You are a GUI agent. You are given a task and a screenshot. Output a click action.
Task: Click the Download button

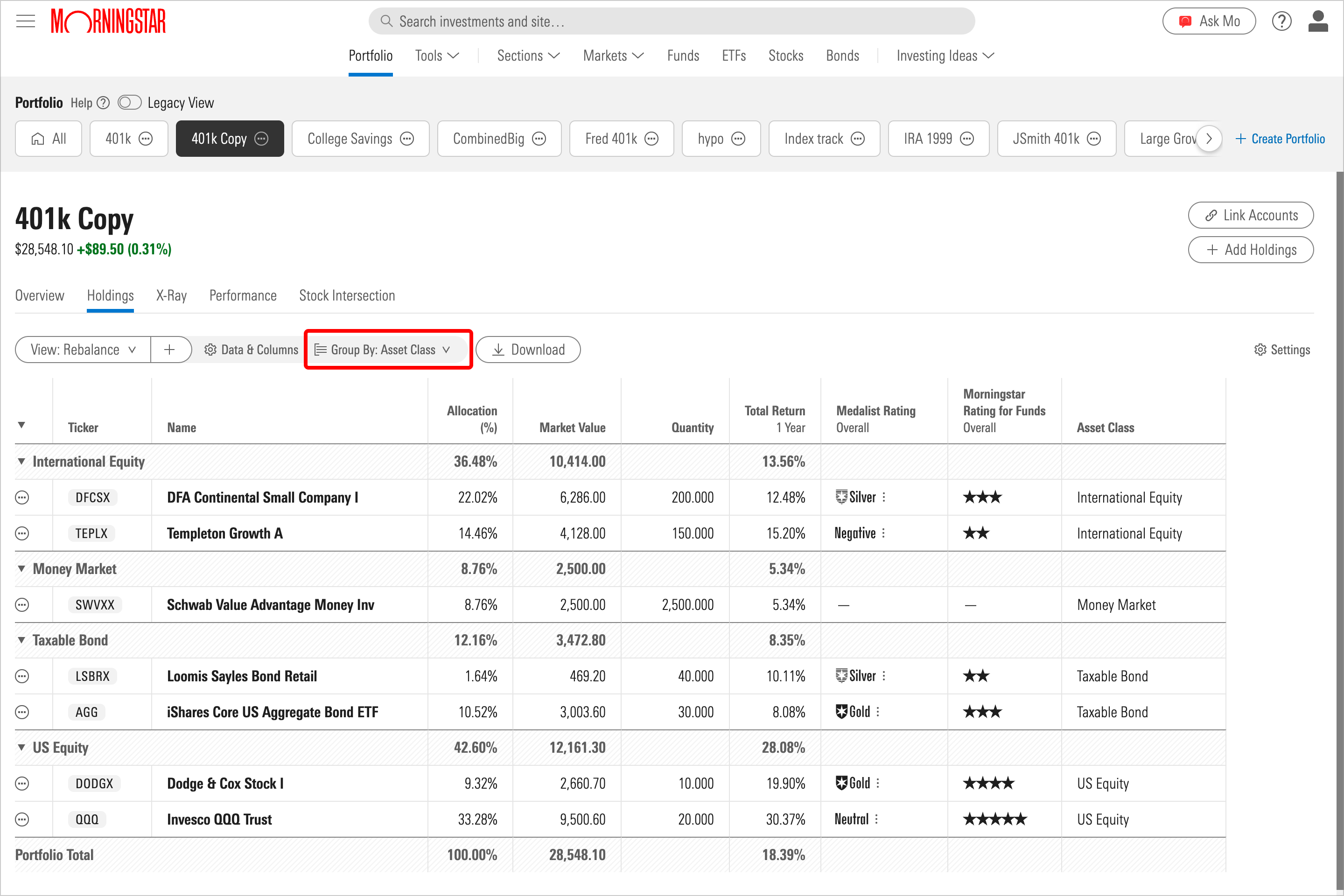[x=528, y=350]
